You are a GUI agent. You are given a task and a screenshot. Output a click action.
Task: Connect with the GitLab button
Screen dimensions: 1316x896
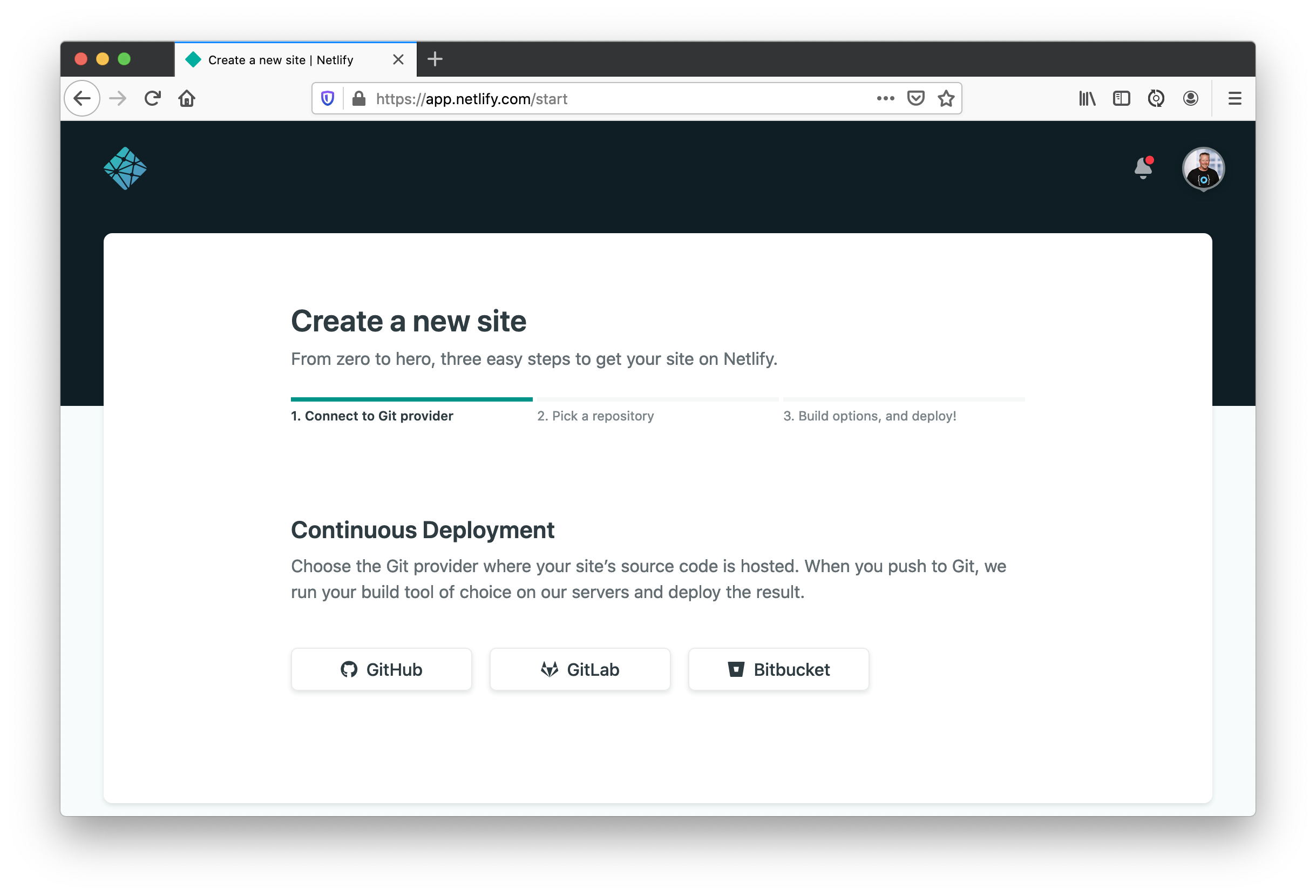pos(580,669)
